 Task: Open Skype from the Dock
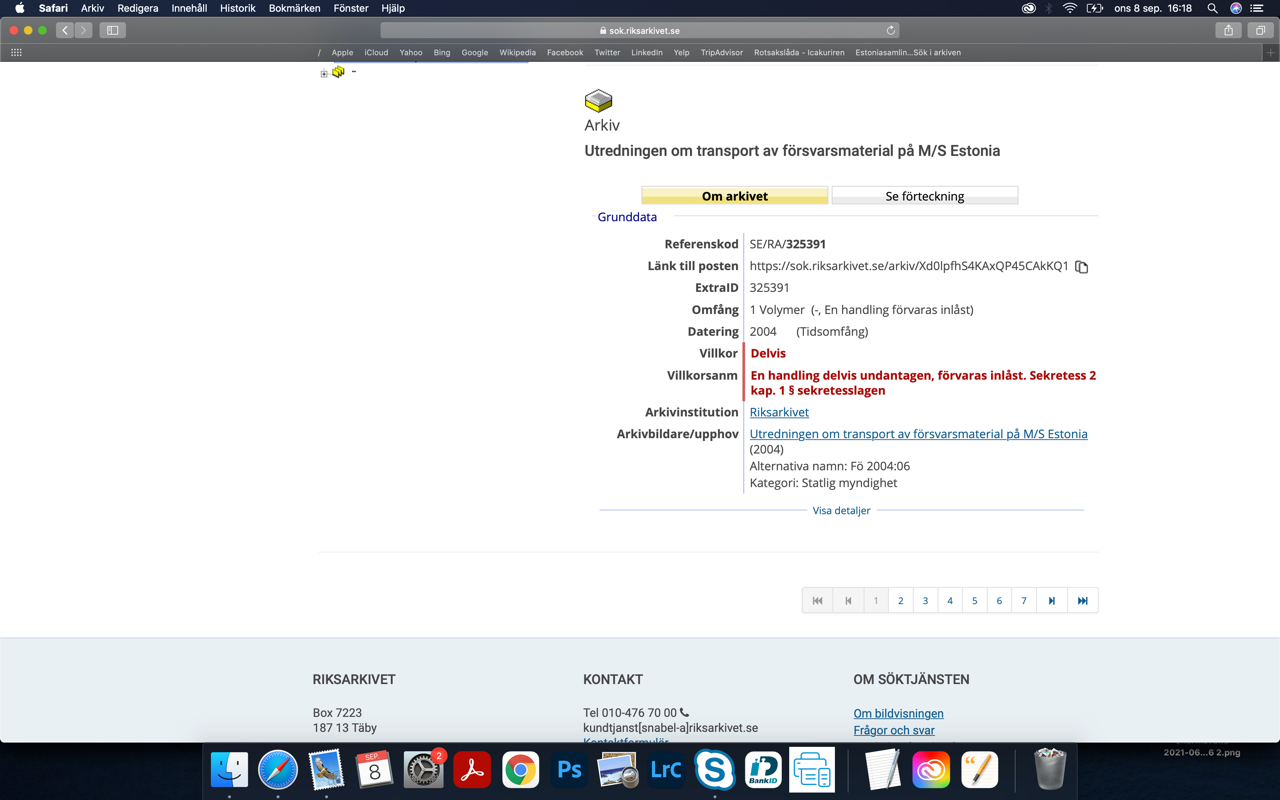714,770
